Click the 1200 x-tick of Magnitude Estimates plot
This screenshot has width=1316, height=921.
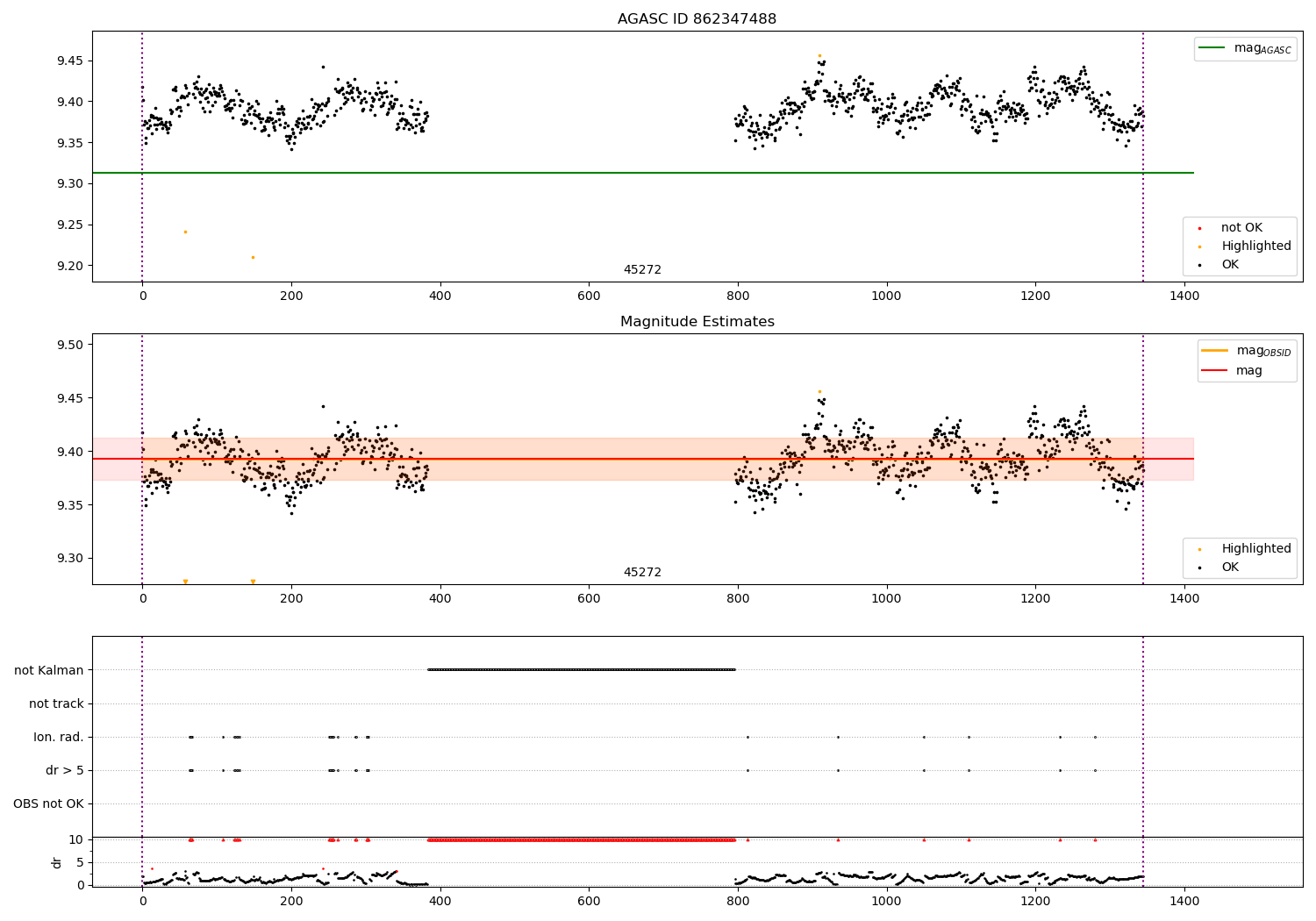(1035, 599)
